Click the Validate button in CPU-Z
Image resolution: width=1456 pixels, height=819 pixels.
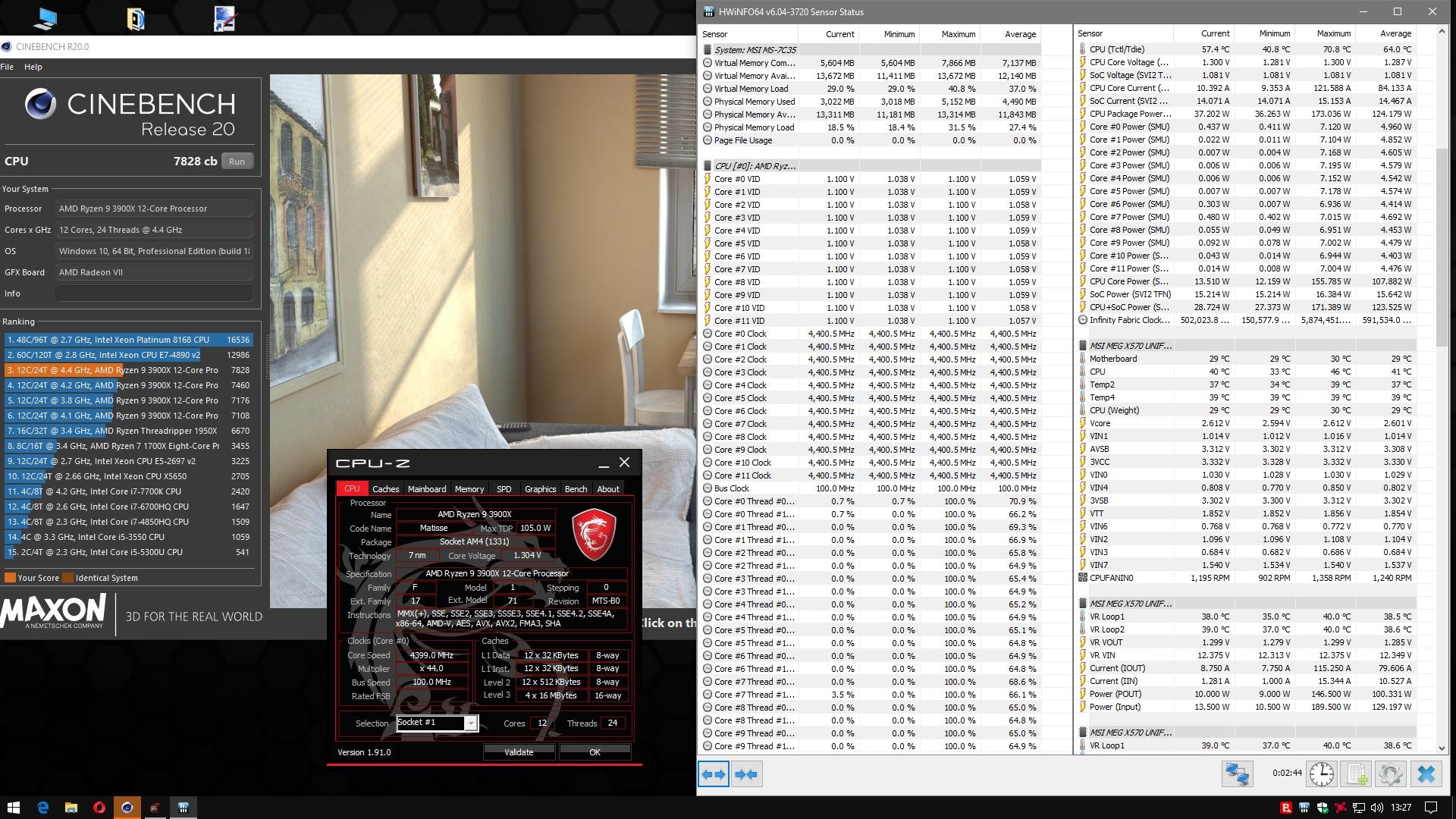click(519, 752)
